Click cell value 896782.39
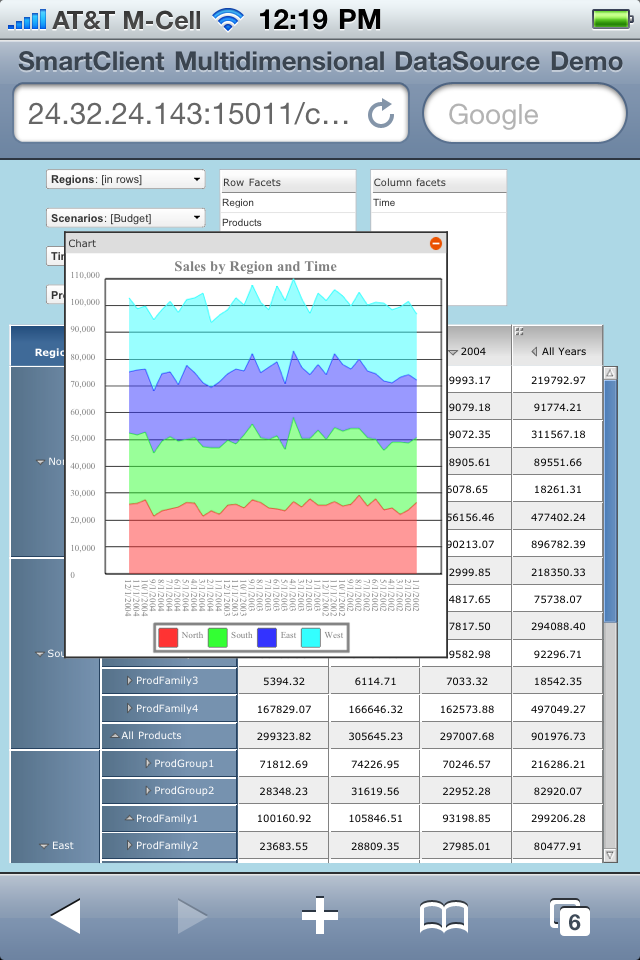The image size is (640, 960). coord(557,544)
